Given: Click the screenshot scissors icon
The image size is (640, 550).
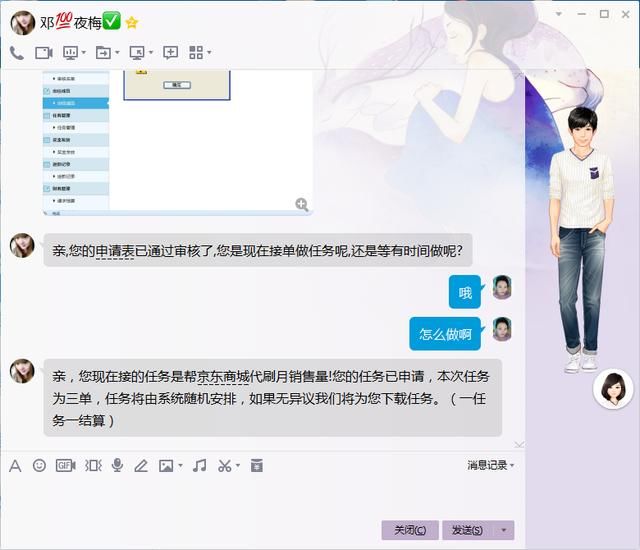Looking at the screenshot, I should pyautogui.click(x=224, y=466).
